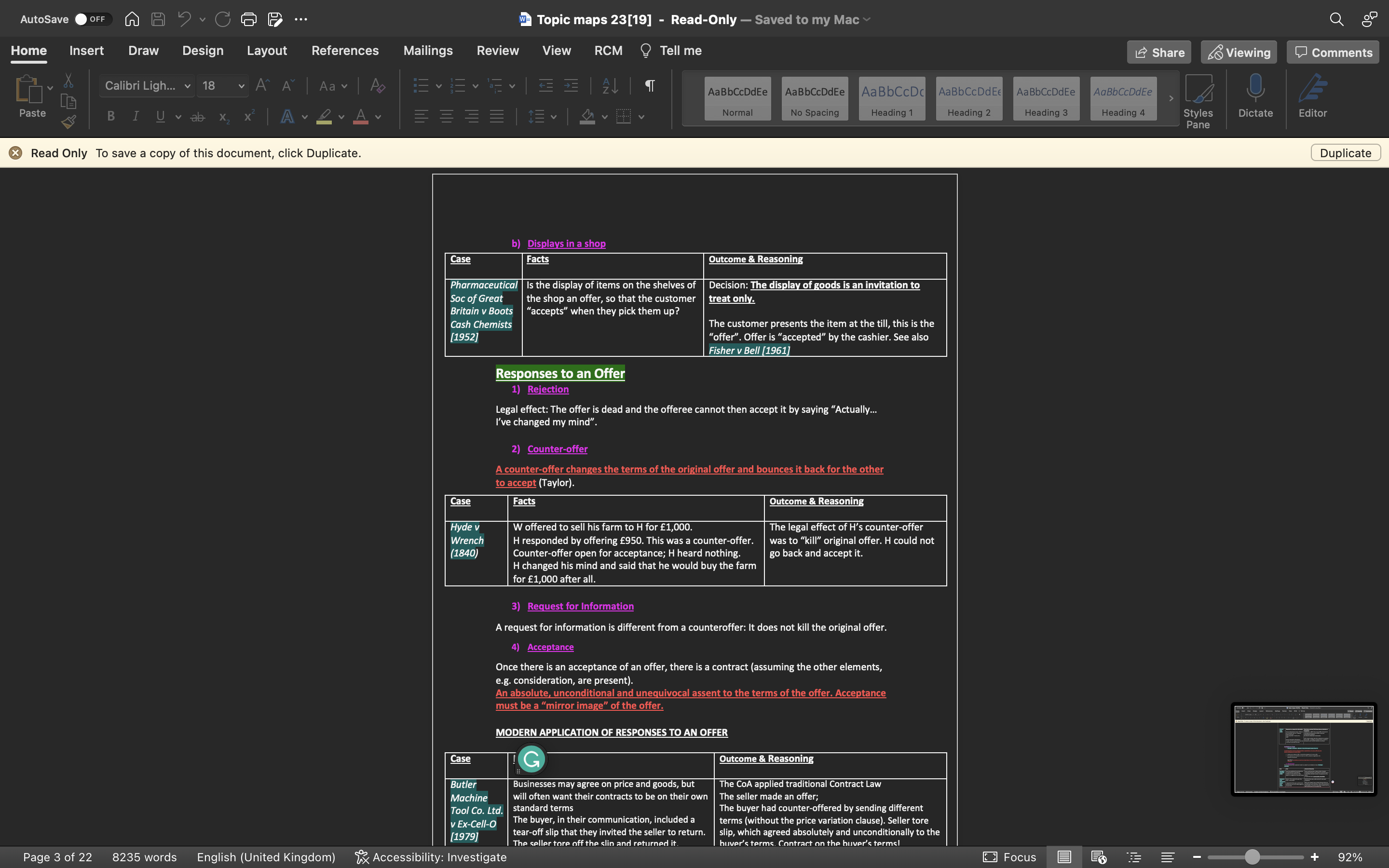Click the Sort A-Z icon
Screen dimensions: 1389x868
tap(610, 85)
